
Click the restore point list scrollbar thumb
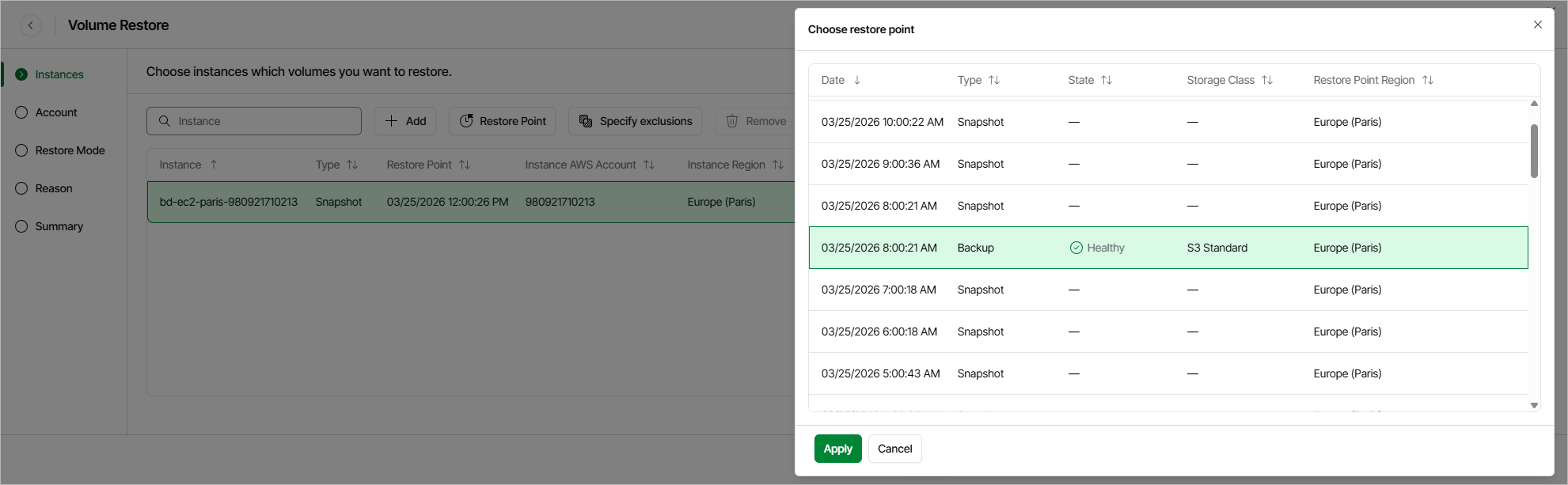pyautogui.click(x=1534, y=150)
